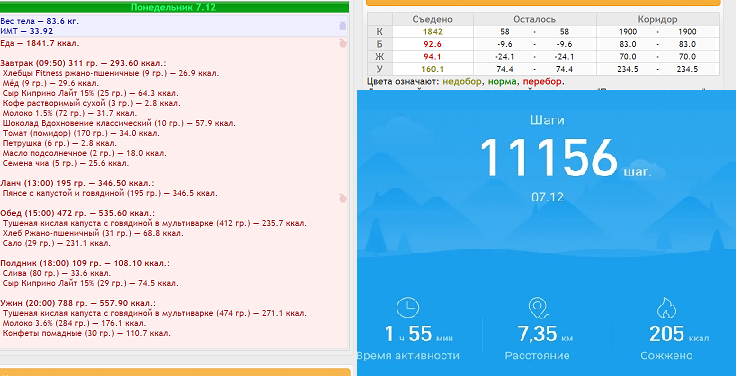Click the перебор color legend word
This screenshot has width=736, height=376.
542,82
